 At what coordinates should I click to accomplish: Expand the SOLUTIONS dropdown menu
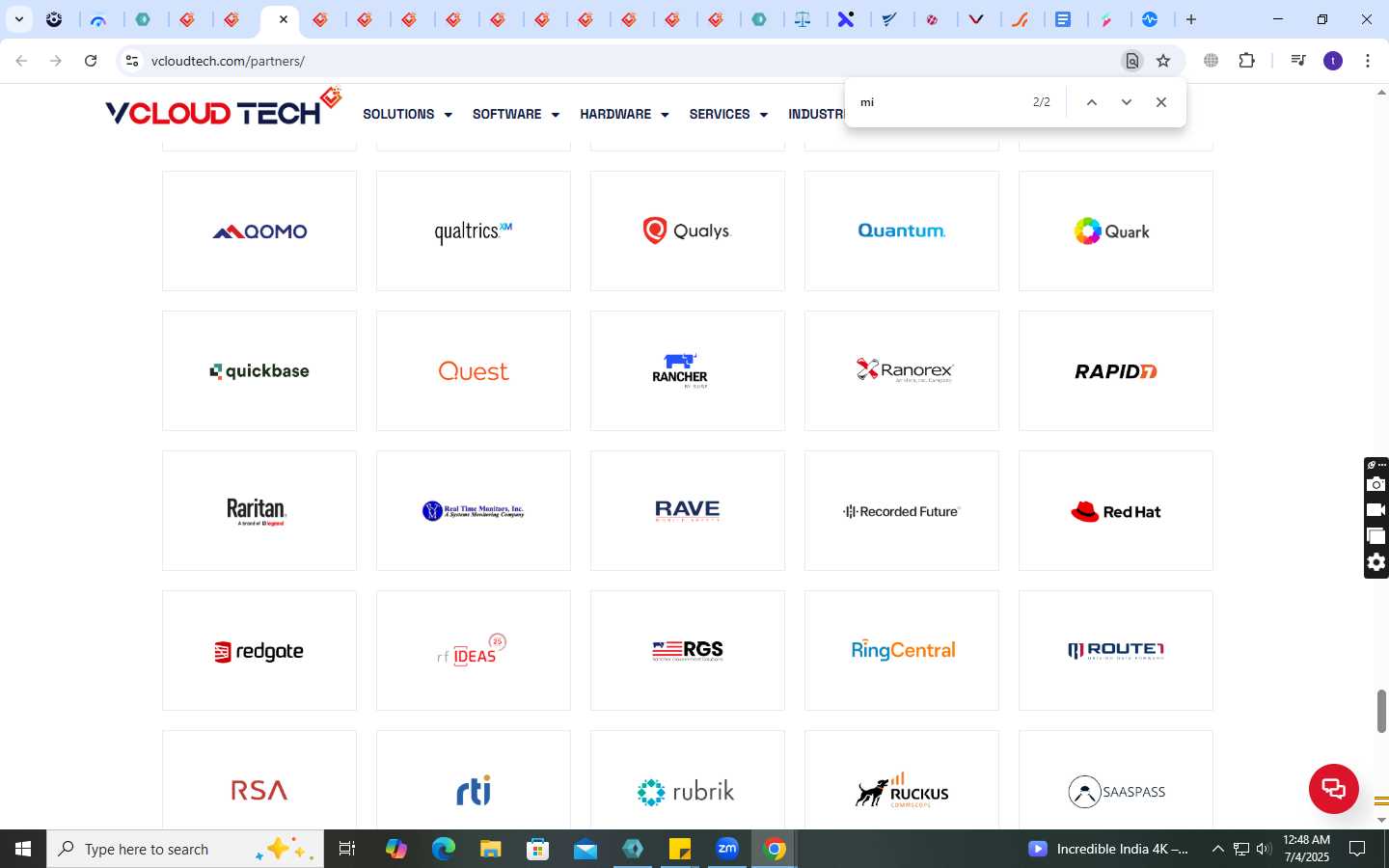coord(407,114)
